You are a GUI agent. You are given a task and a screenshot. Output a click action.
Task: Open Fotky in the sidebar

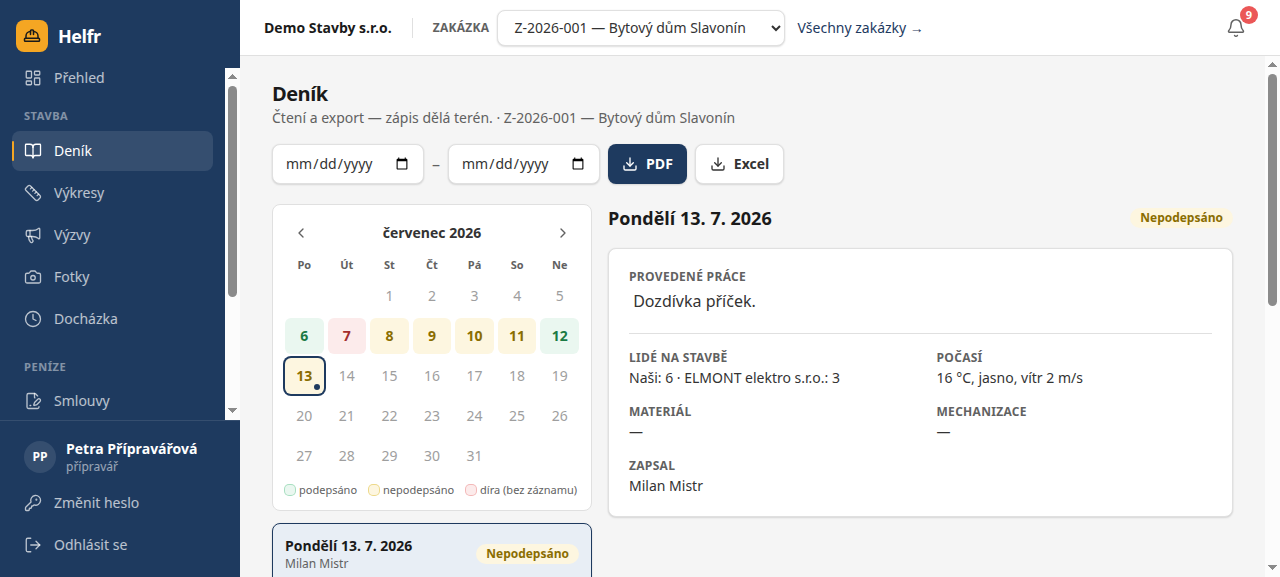tap(112, 277)
